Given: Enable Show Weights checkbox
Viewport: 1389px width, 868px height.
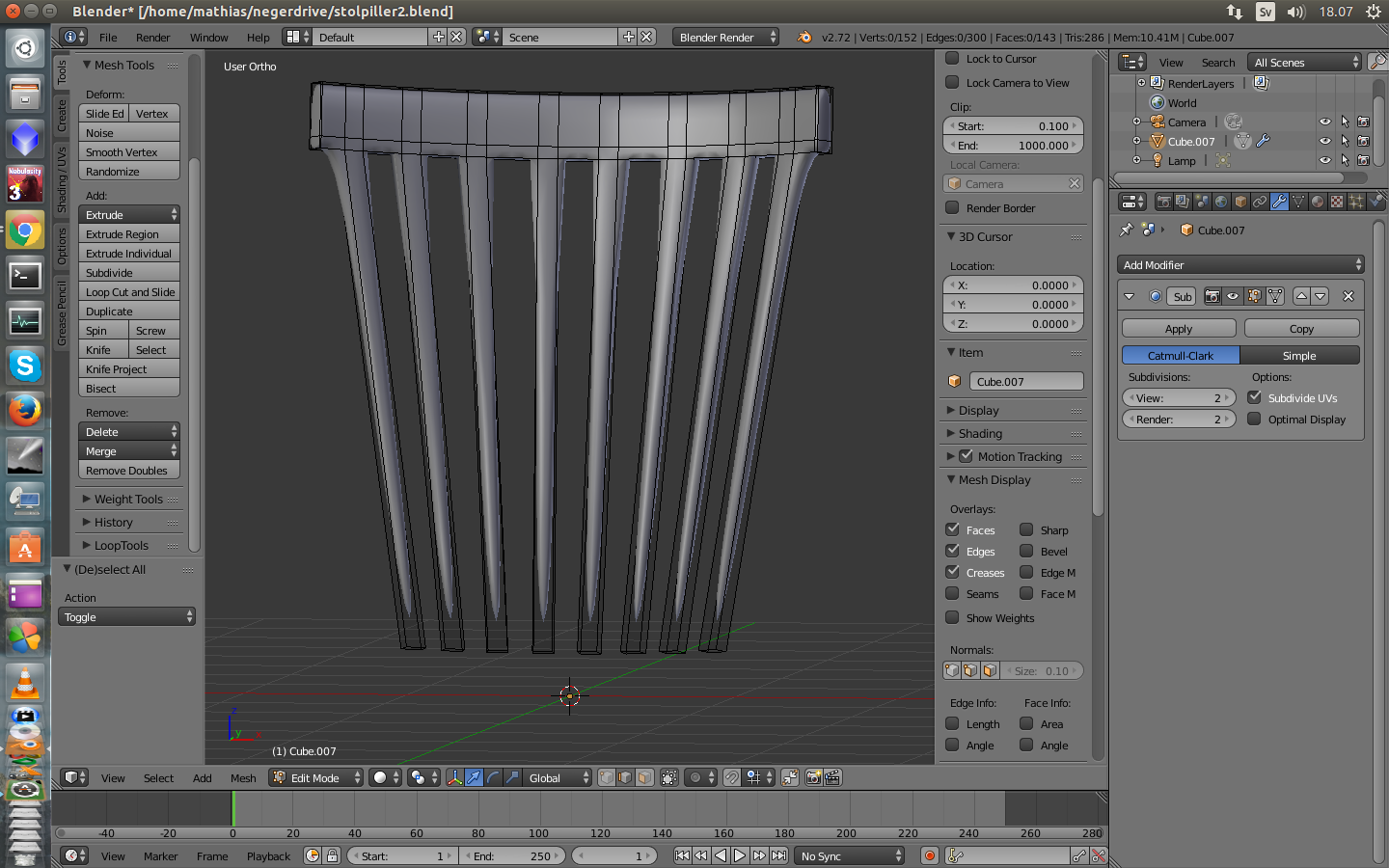Looking at the screenshot, I should point(952,617).
